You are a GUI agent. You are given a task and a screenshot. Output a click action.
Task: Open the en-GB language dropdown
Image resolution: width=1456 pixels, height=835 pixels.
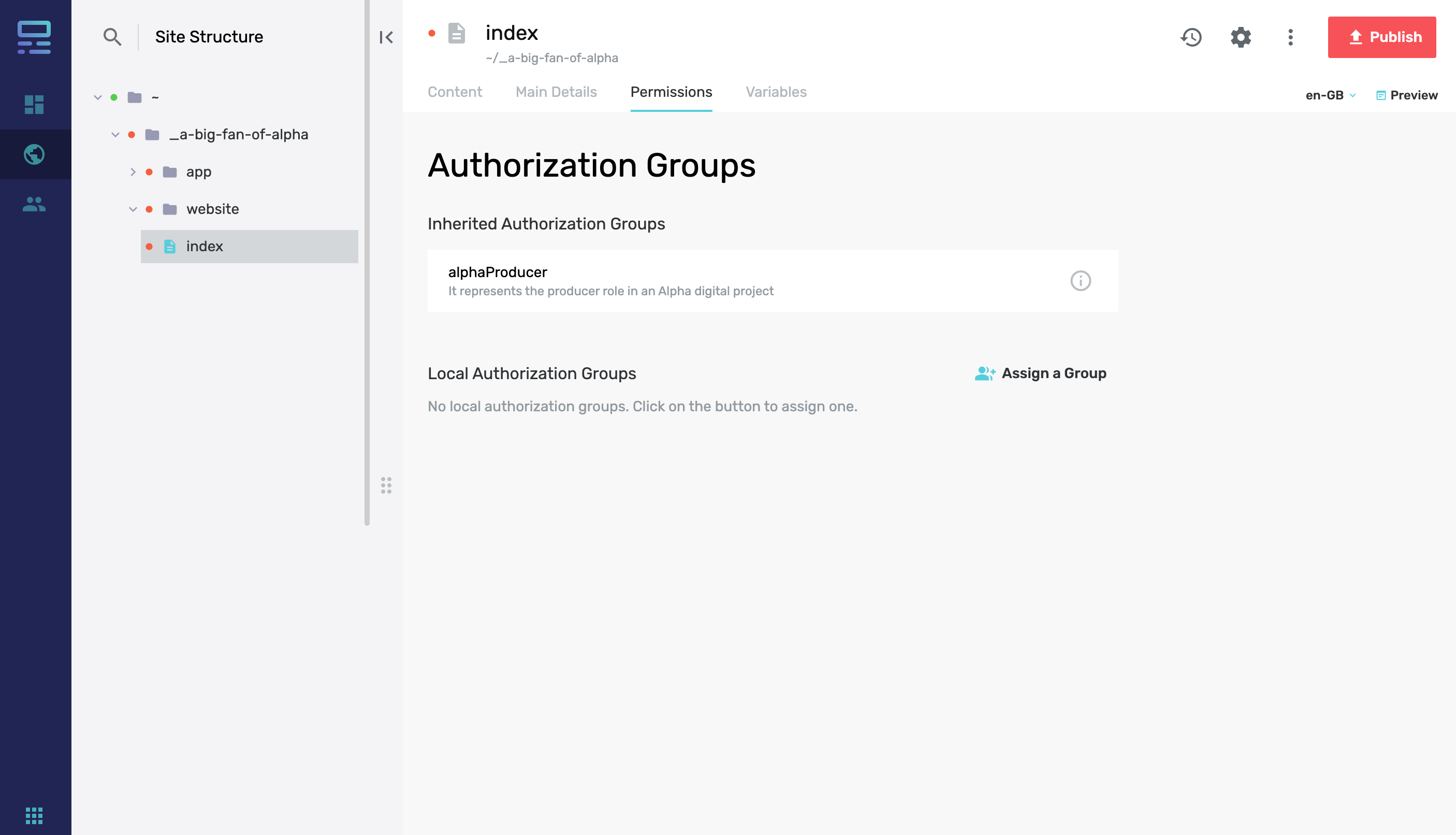coord(1331,95)
